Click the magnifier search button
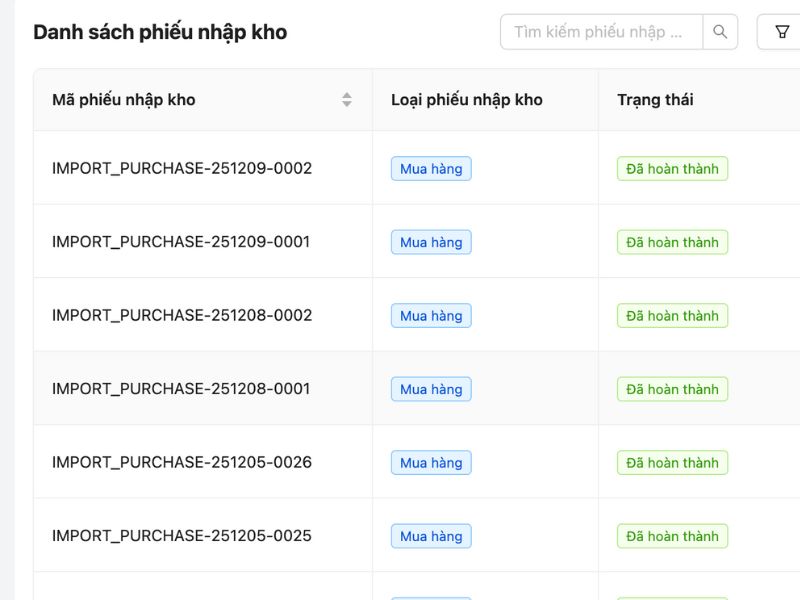 [720, 32]
